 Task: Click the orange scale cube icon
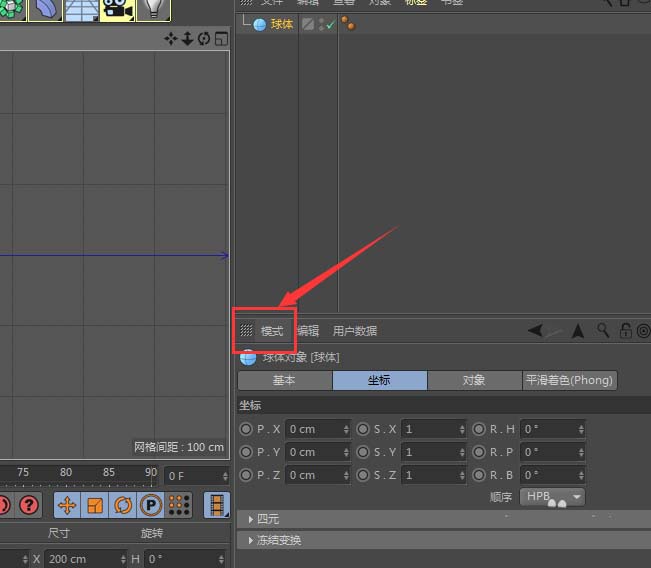coord(95,505)
